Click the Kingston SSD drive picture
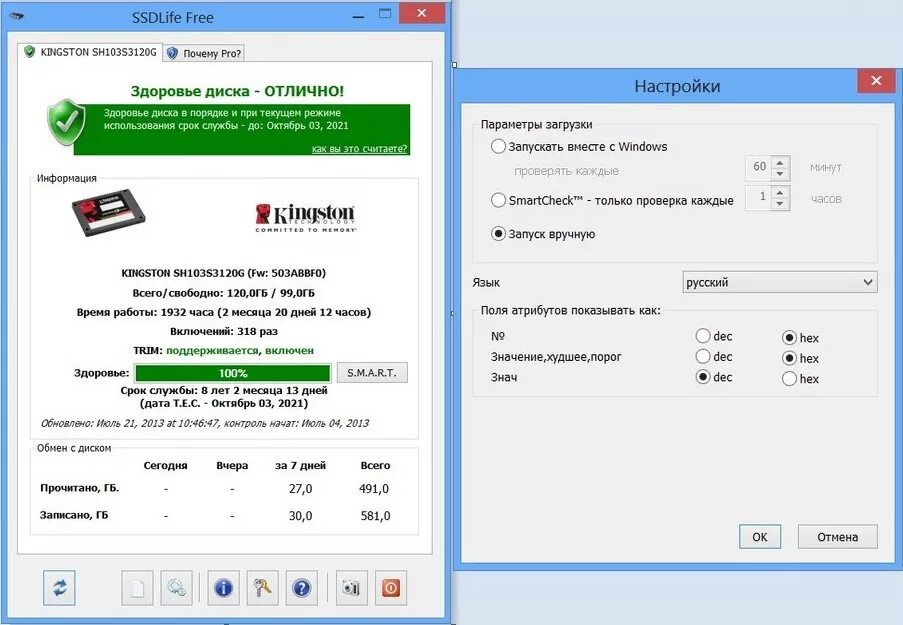The height and width of the screenshot is (625, 903). click(108, 213)
